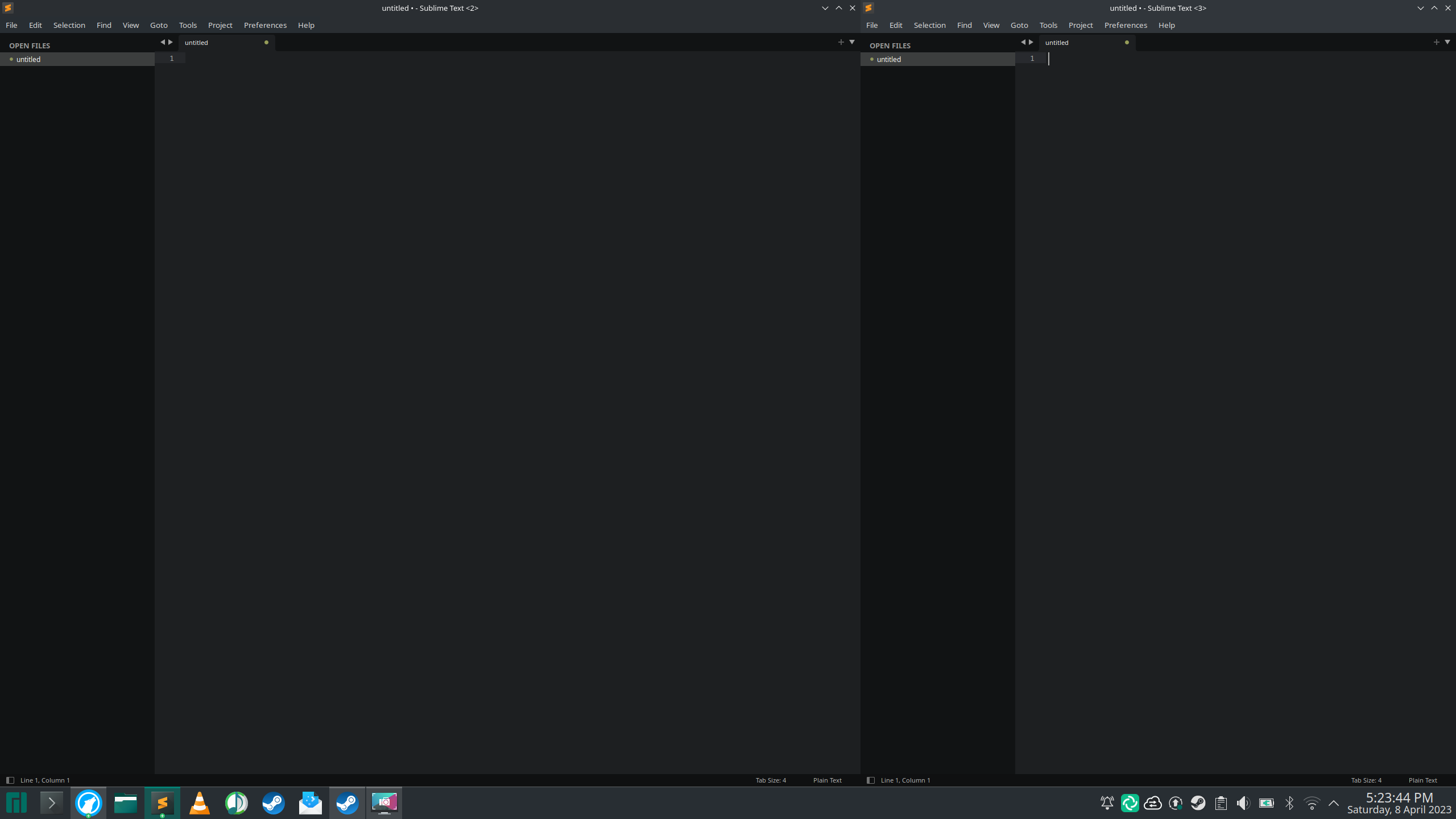Select the untitled tab in Sublime Text <2>

pyautogui.click(x=227, y=43)
